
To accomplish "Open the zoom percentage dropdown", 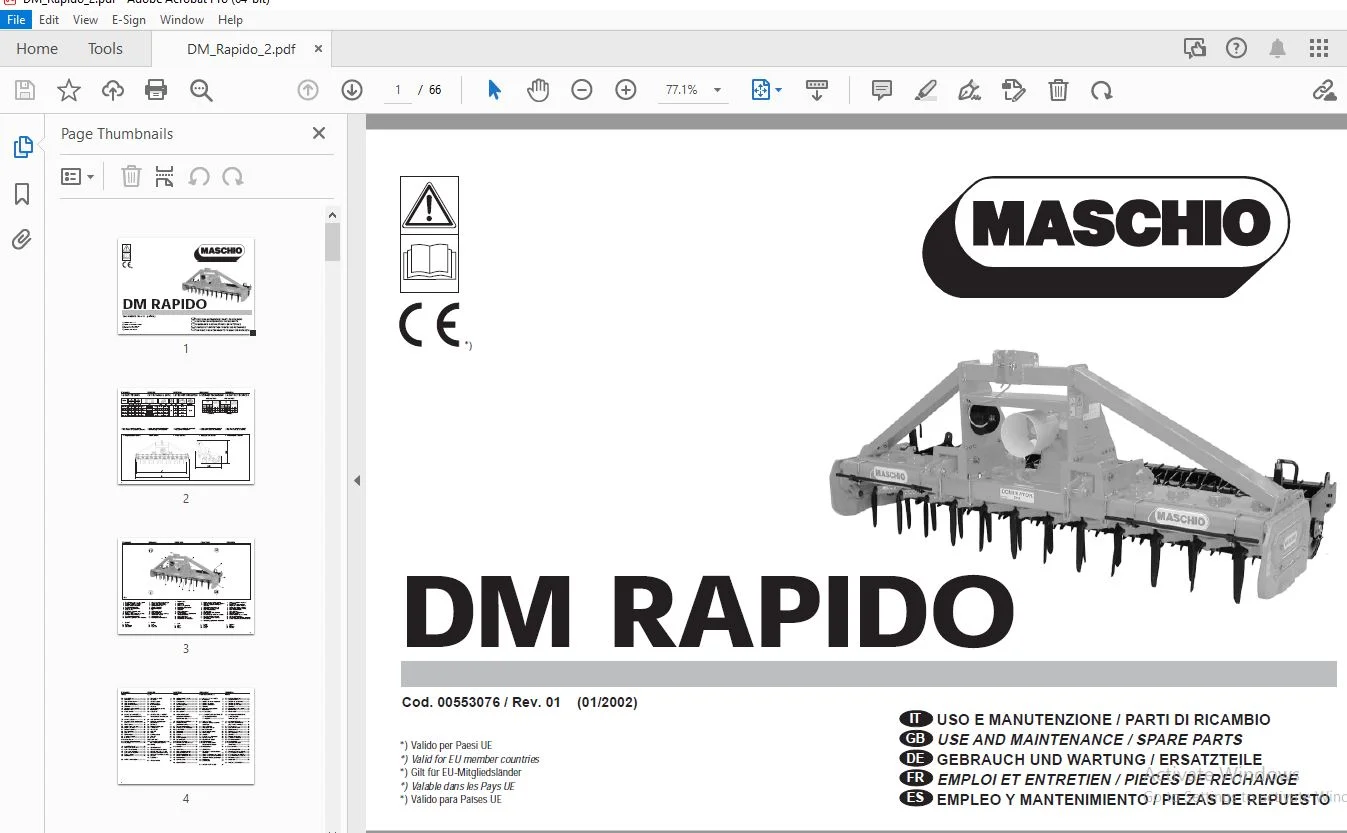I will [717, 90].
